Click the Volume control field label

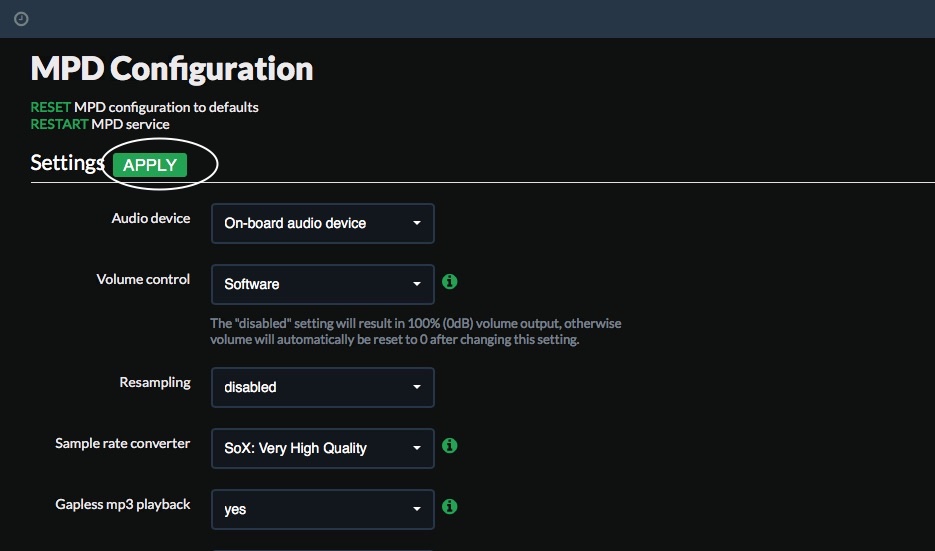(143, 279)
